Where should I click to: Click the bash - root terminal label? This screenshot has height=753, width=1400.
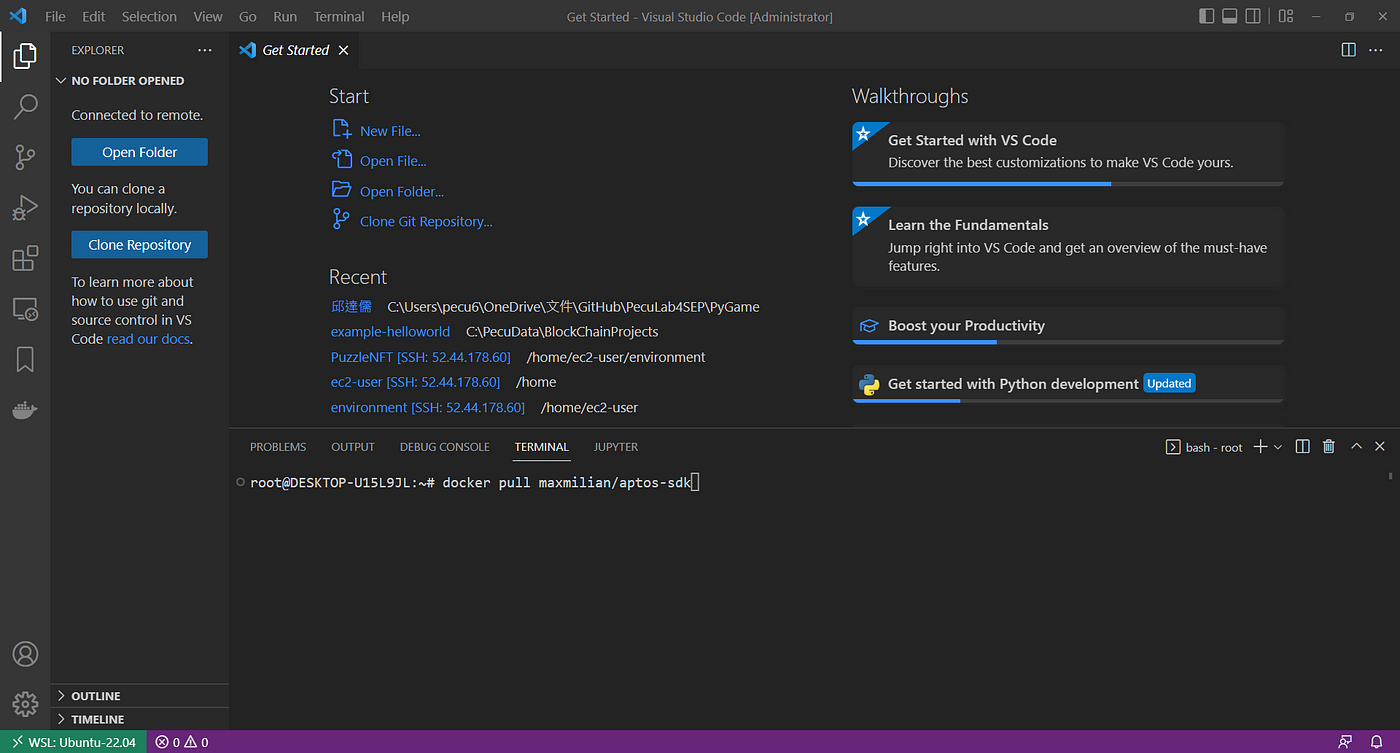point(1204,447)
